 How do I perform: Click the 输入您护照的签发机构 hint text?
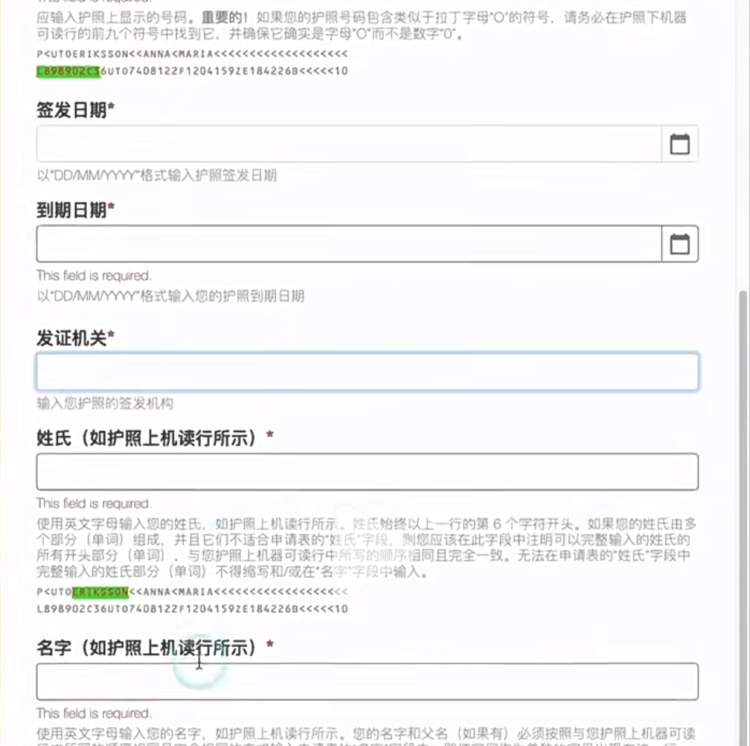(105, 403)
